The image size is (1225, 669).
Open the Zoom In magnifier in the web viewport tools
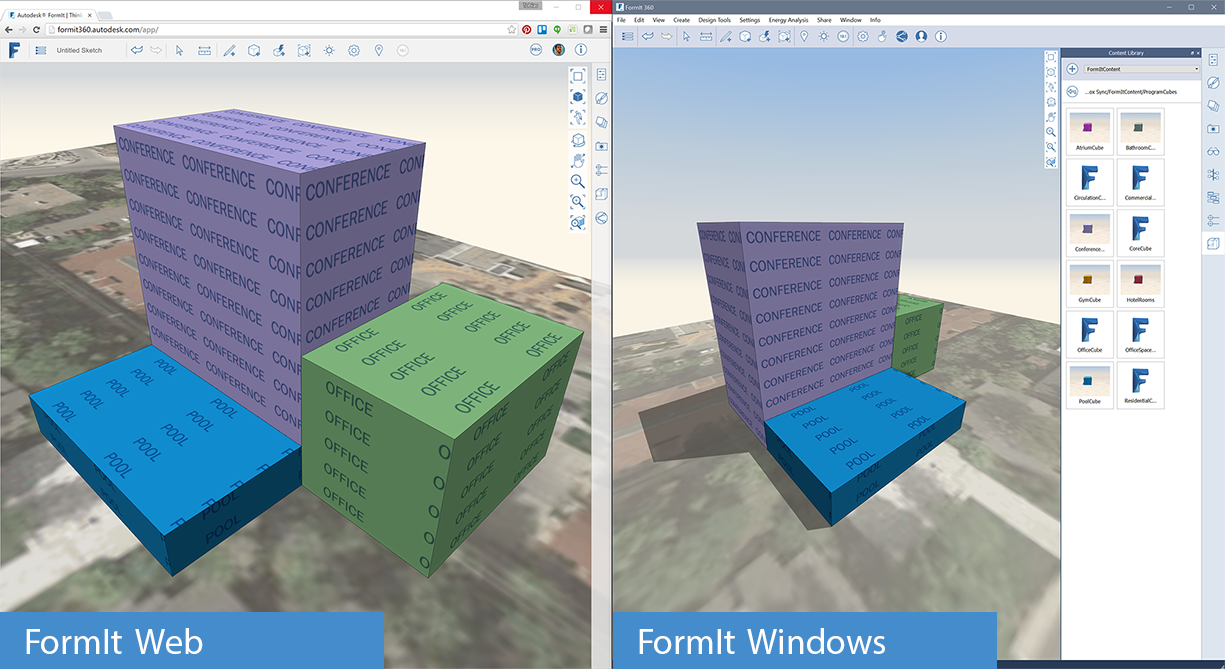[578, 182]
